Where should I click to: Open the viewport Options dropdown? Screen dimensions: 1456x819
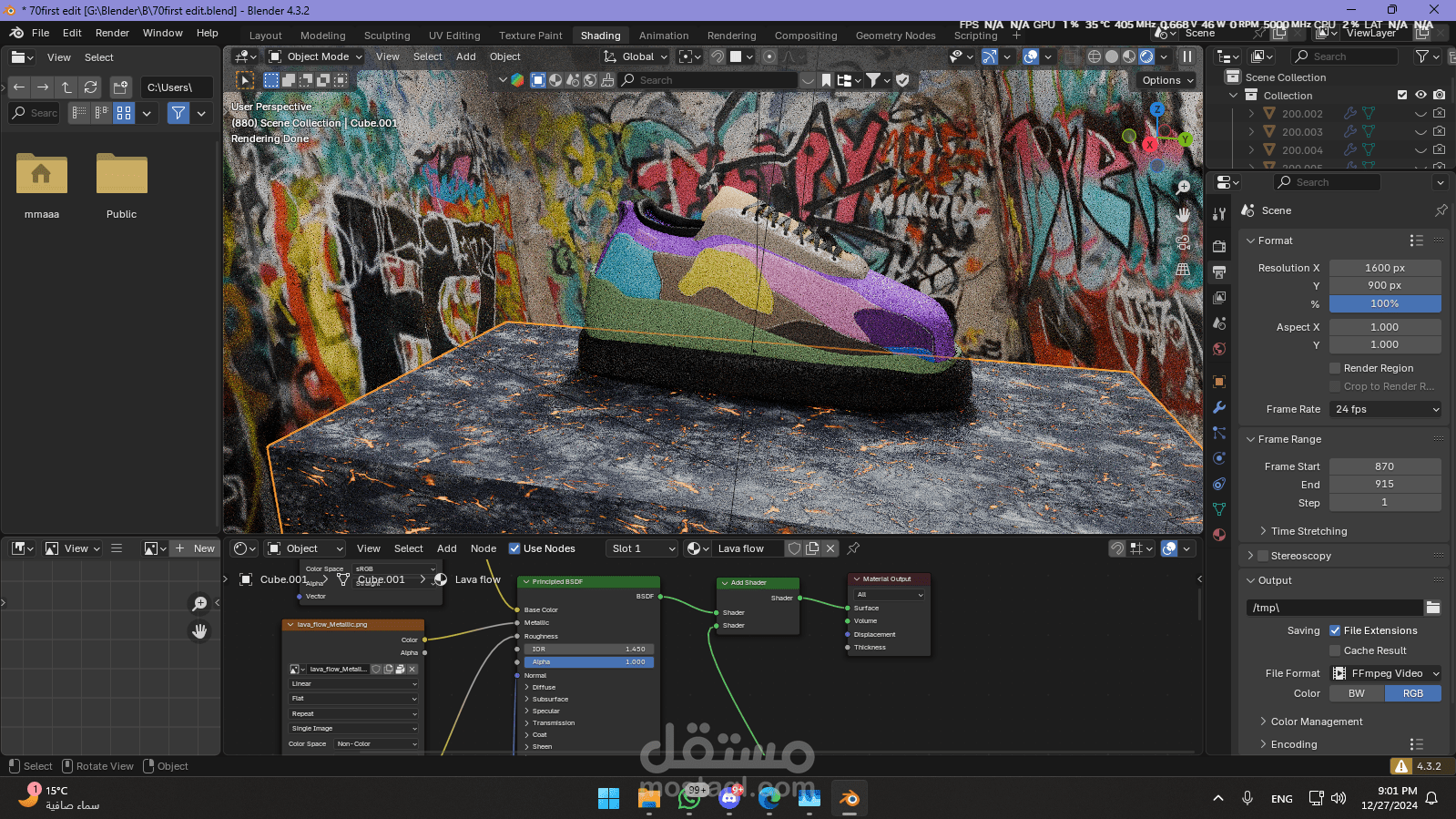click(x=1166, y=80)
